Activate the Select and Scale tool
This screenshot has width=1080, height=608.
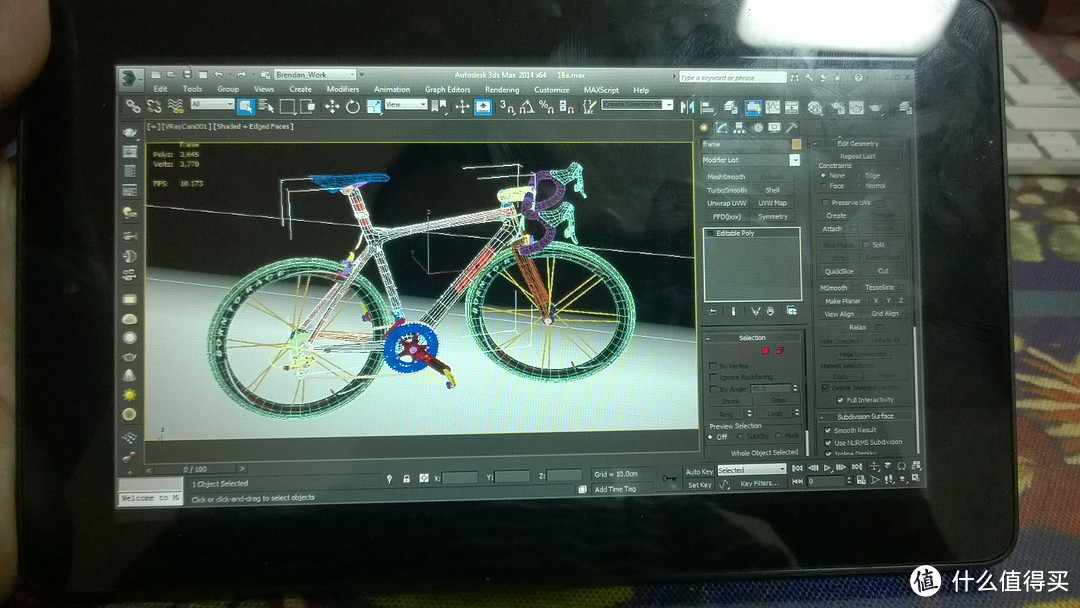tap(373, 106)
